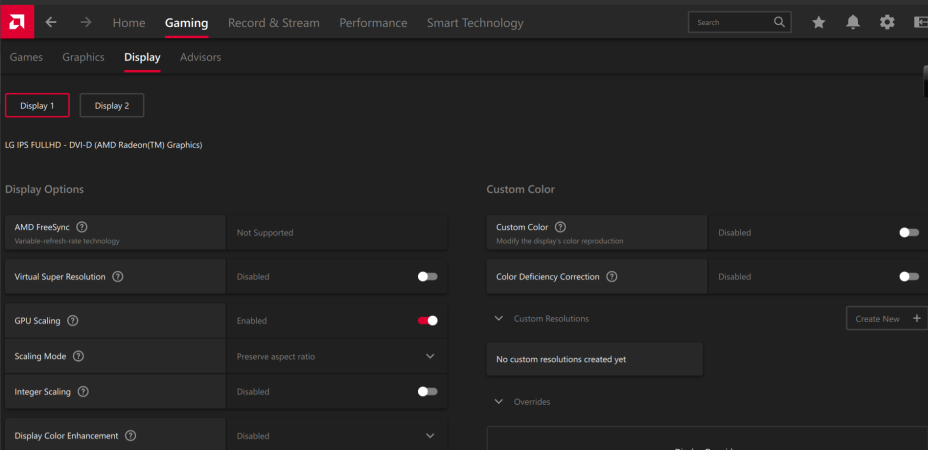Open settings gear icon
Viewport: 928px width, 450px height.
pyautogui.click(x=887, y=22)
